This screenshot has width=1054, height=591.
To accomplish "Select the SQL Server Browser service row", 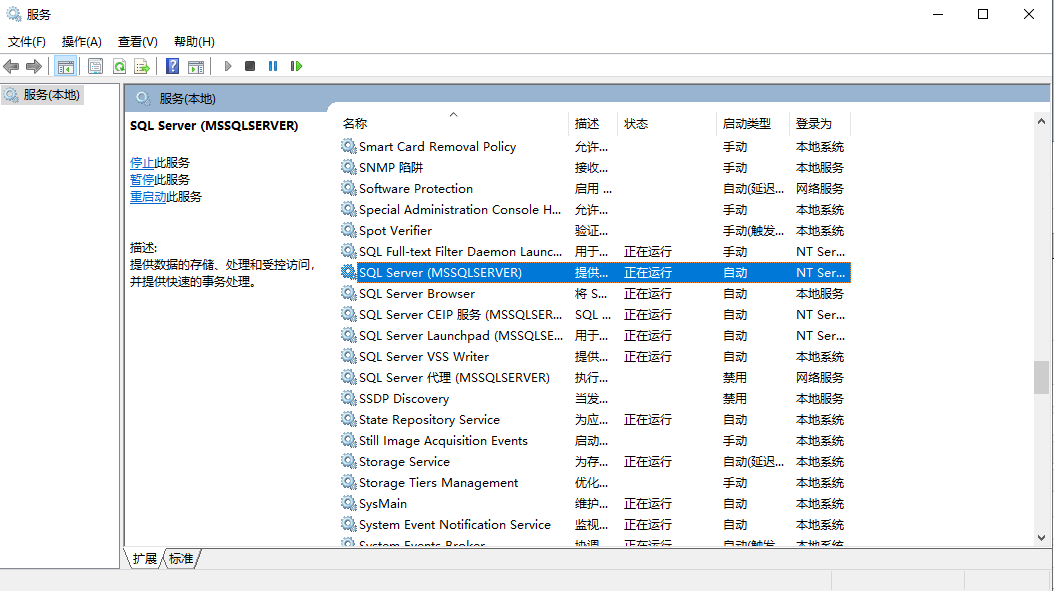I will [x=417, y=294].
